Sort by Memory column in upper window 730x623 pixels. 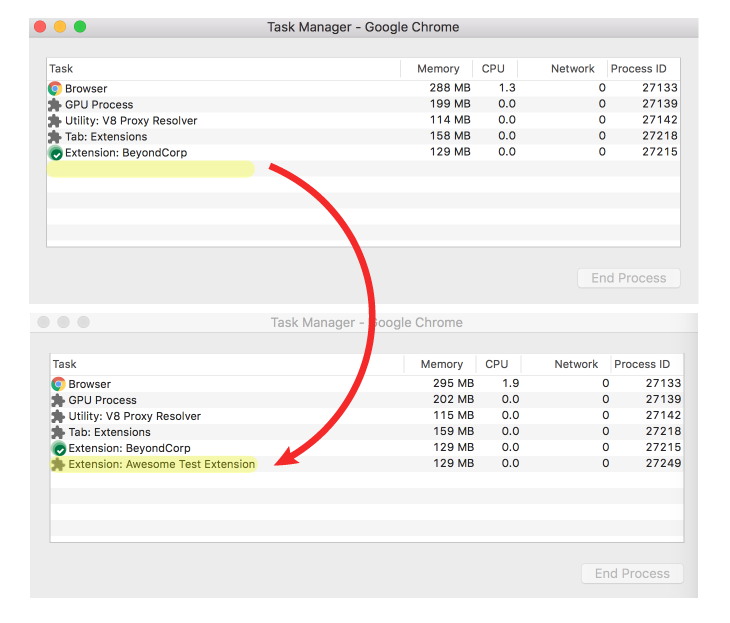[437, 69]
